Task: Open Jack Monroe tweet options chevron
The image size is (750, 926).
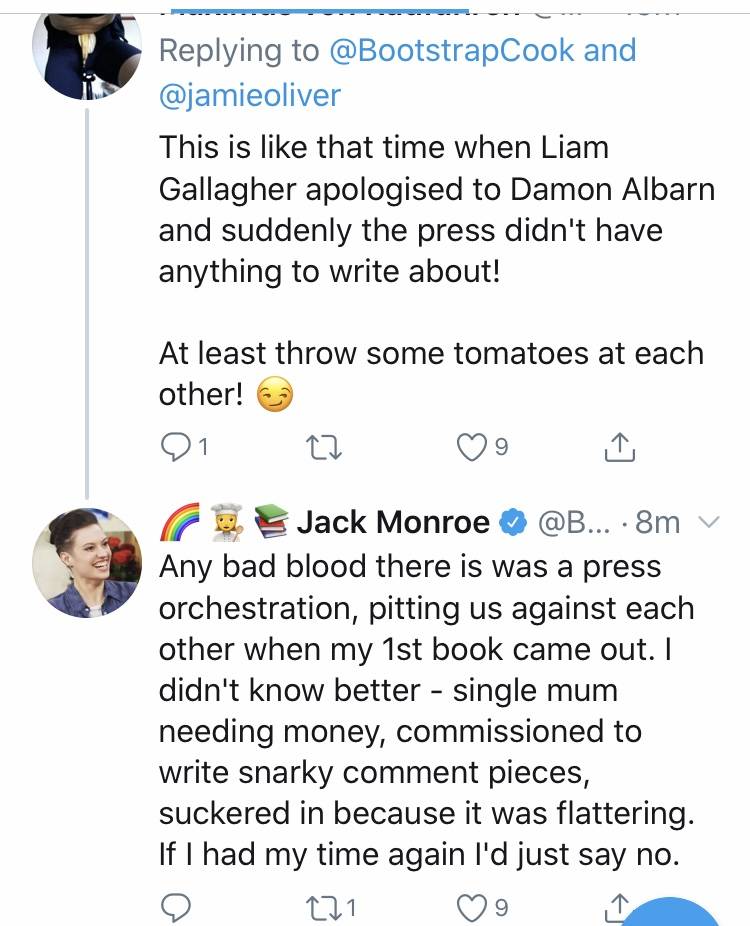Action: coord(709,522)
